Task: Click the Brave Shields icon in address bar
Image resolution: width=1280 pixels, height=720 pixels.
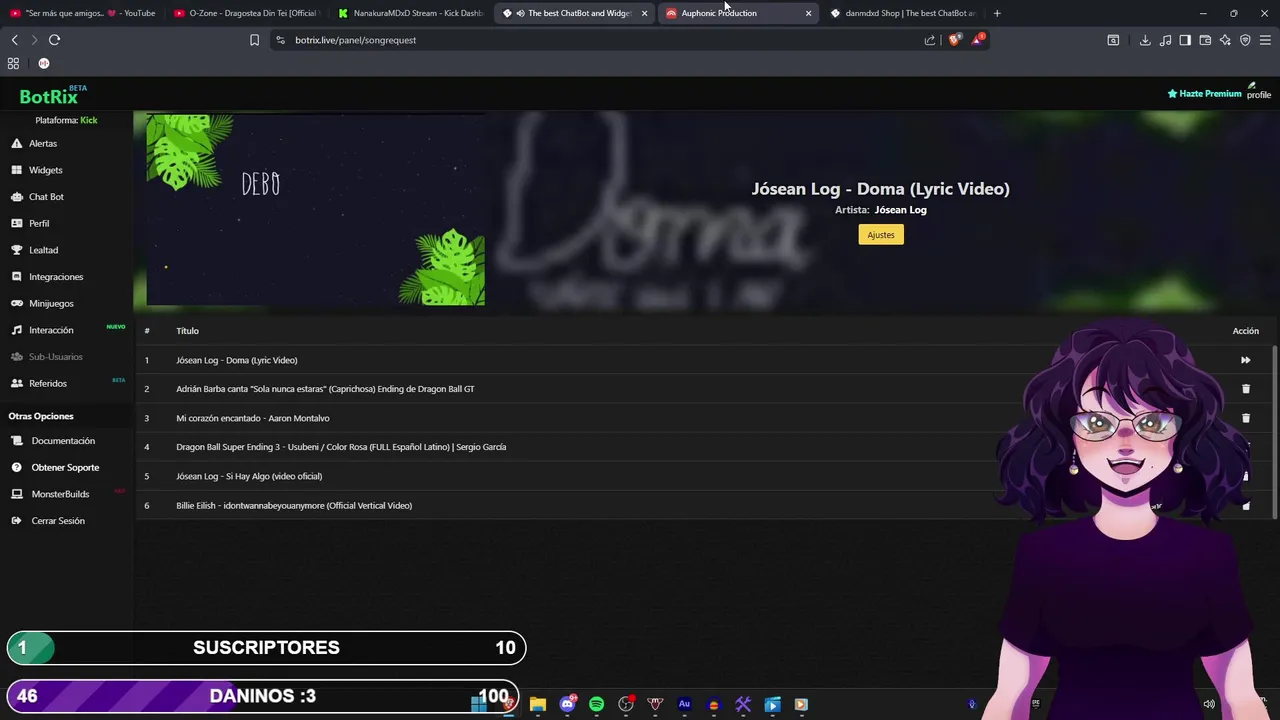Action: (x=954, y=40)
